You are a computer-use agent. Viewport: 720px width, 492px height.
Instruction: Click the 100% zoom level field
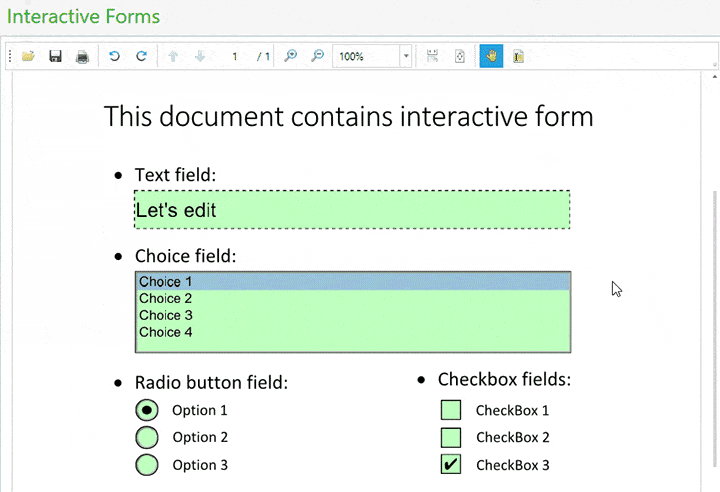(366, 56)
